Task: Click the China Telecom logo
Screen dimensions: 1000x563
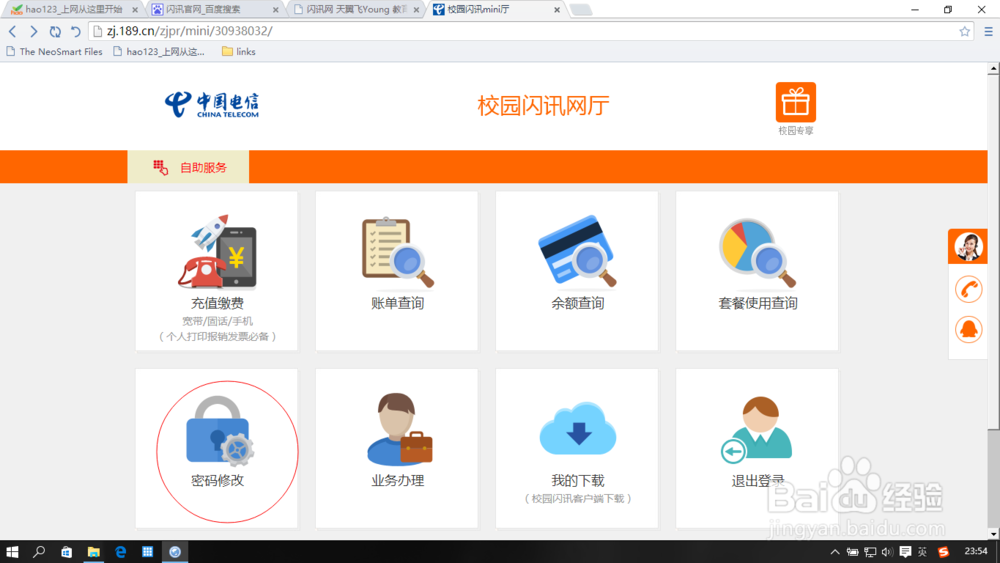Action: 212,105
